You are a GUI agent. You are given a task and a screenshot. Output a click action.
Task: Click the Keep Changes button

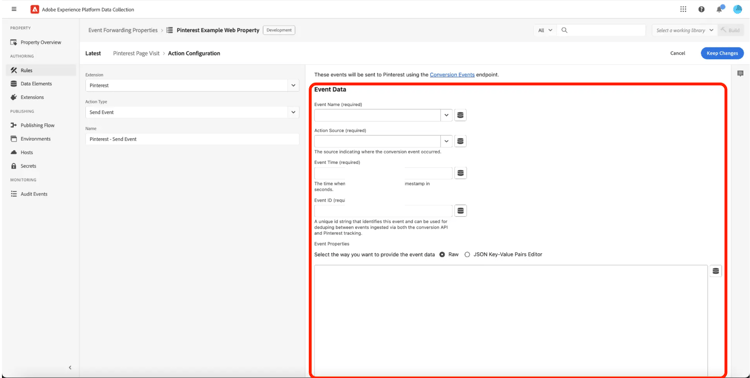pyautogui.click(x=722, y=53)
